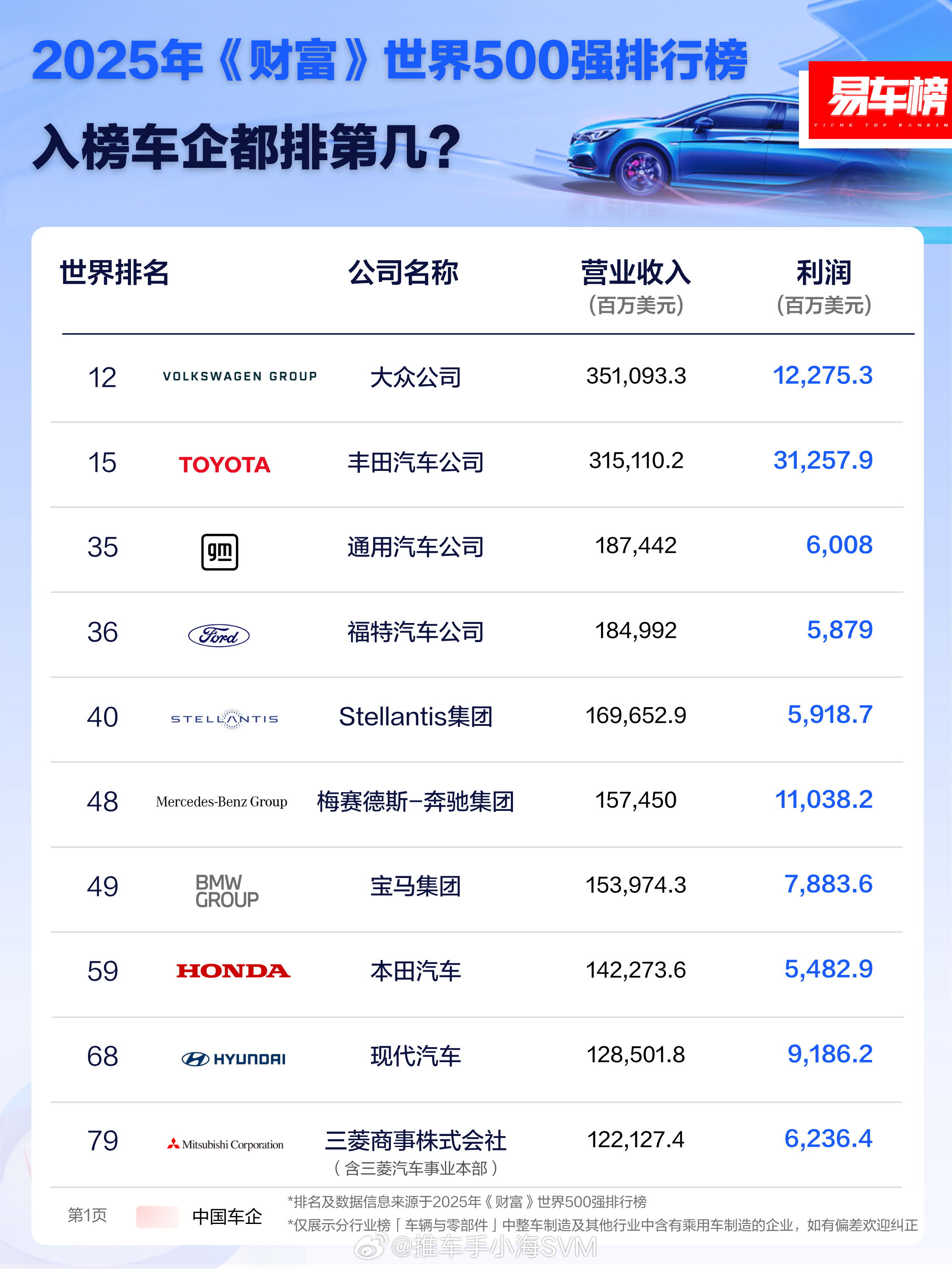
Task: Click Ford profit 5,879
Action: point(840,630)
